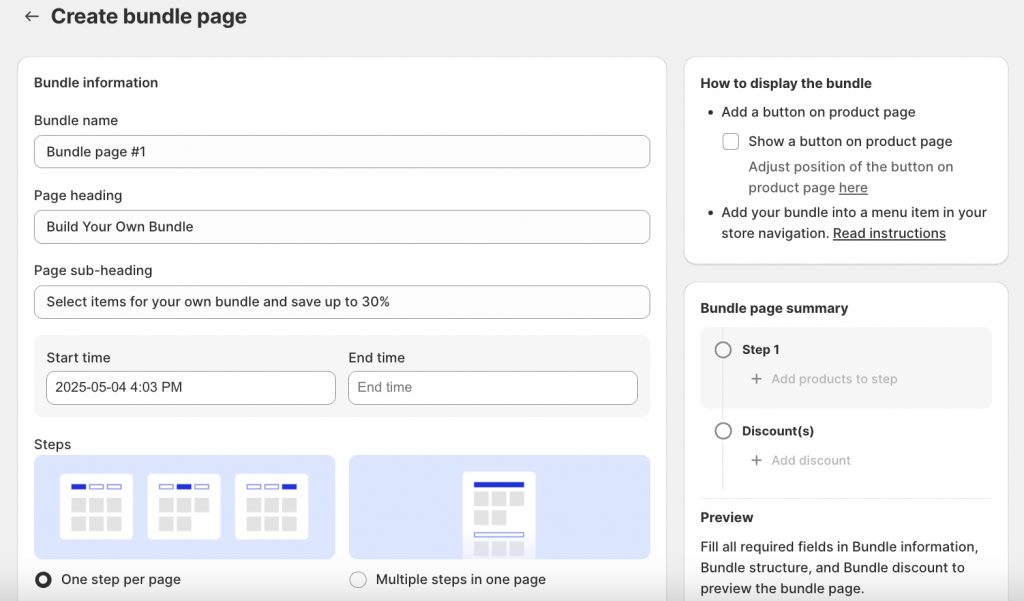This screenshot has width=1024, height=601.
Task: Enable Show a button on product page
Action: point(731,142)
